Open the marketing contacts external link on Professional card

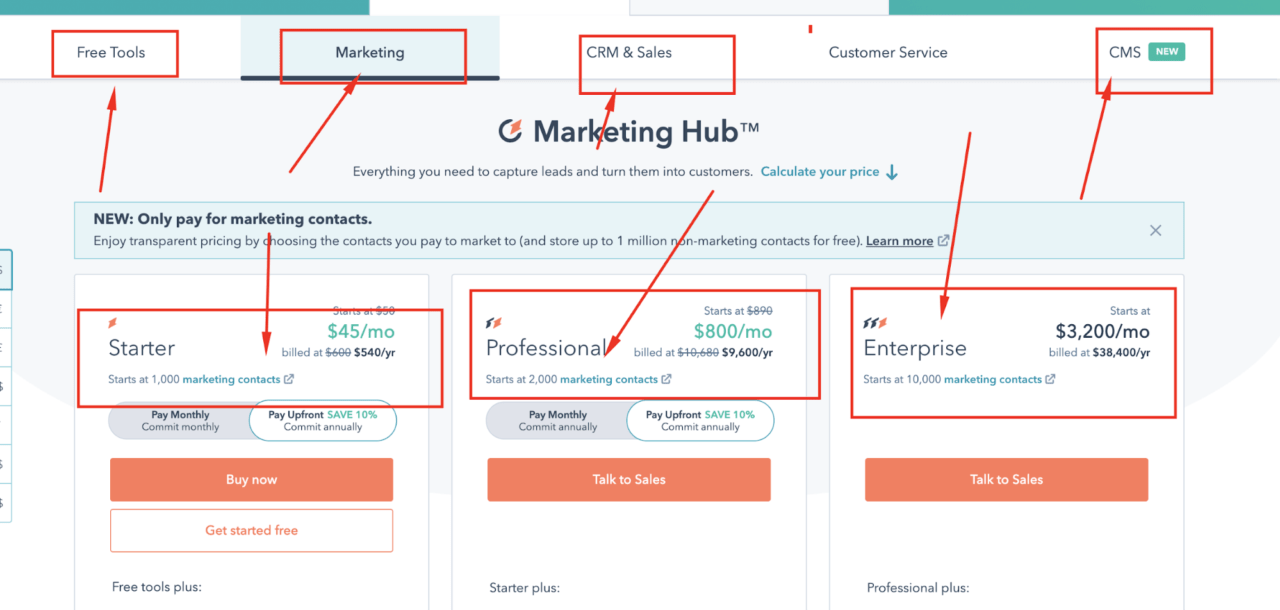[666, 379]
